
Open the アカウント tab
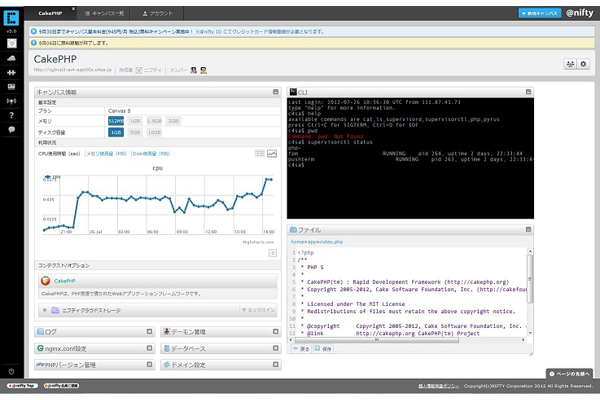[158, 14]
